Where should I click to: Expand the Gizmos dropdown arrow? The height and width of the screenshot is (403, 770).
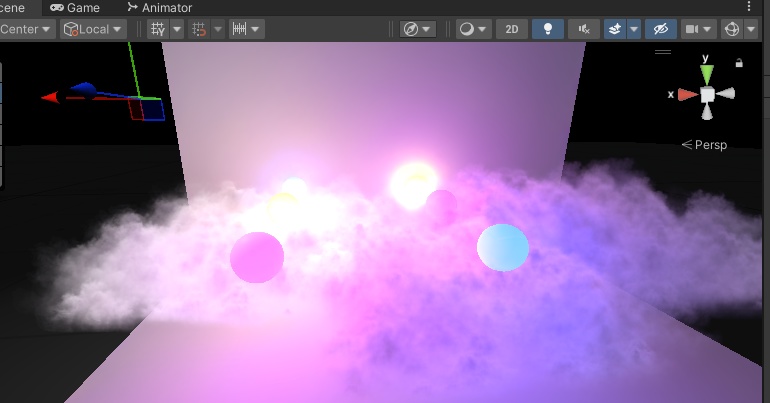coord(751,29)
